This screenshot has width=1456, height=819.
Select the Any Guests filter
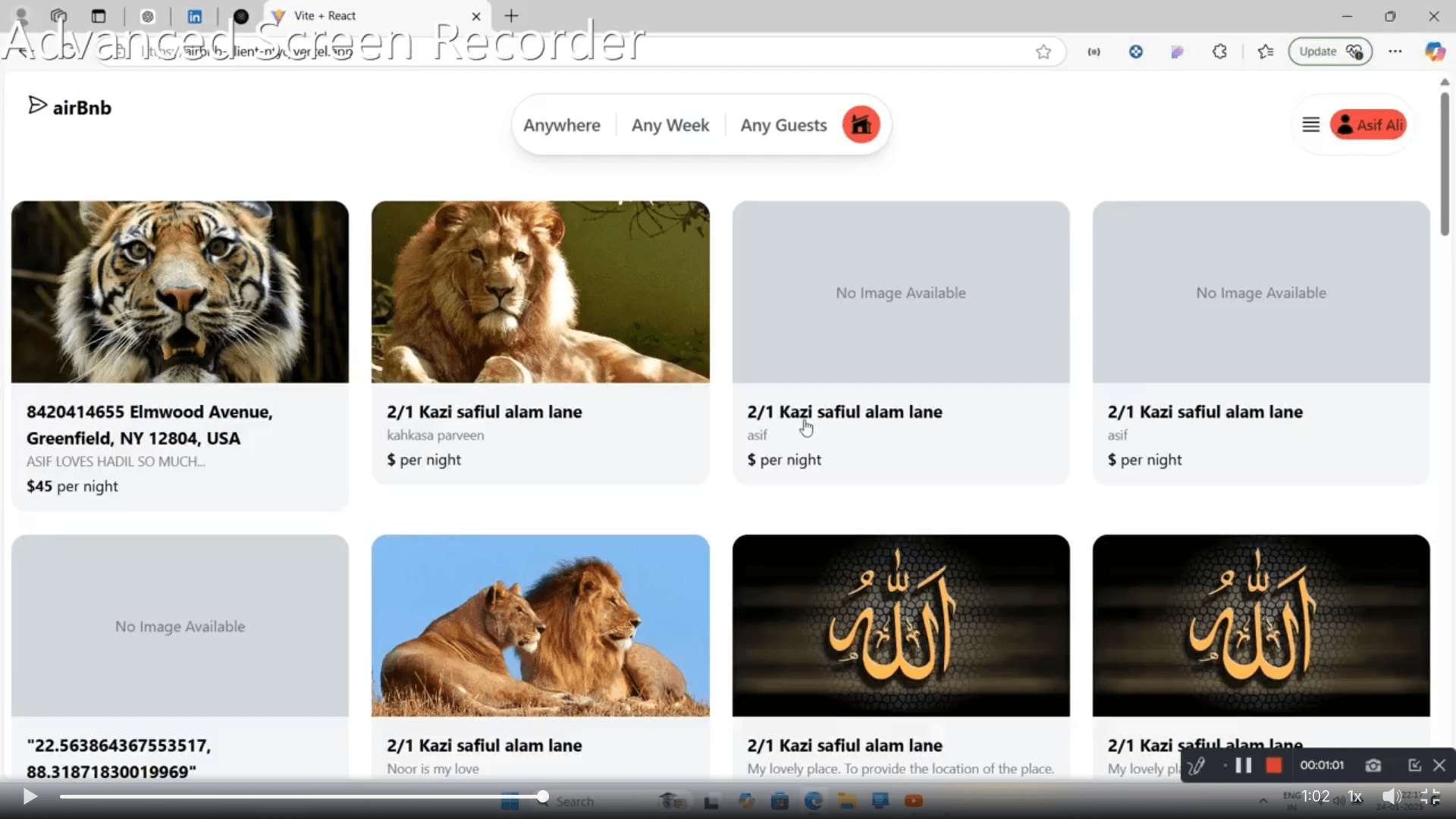[x=783, y=125]
